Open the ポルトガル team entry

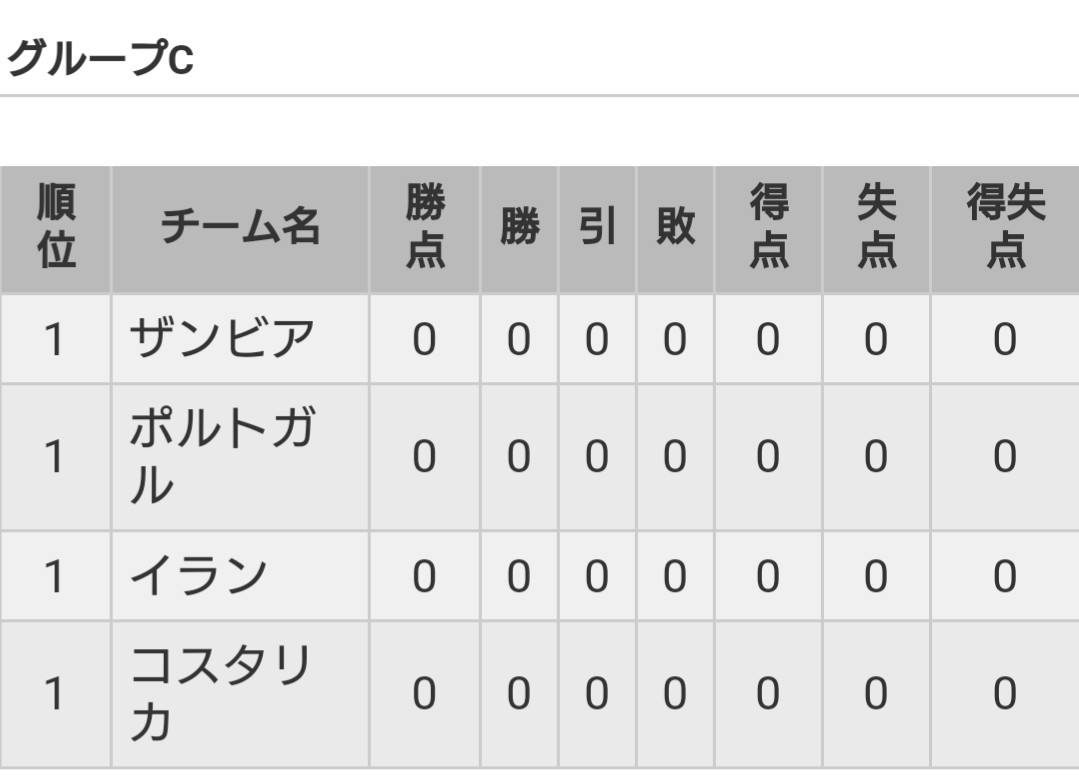(222, 457)
